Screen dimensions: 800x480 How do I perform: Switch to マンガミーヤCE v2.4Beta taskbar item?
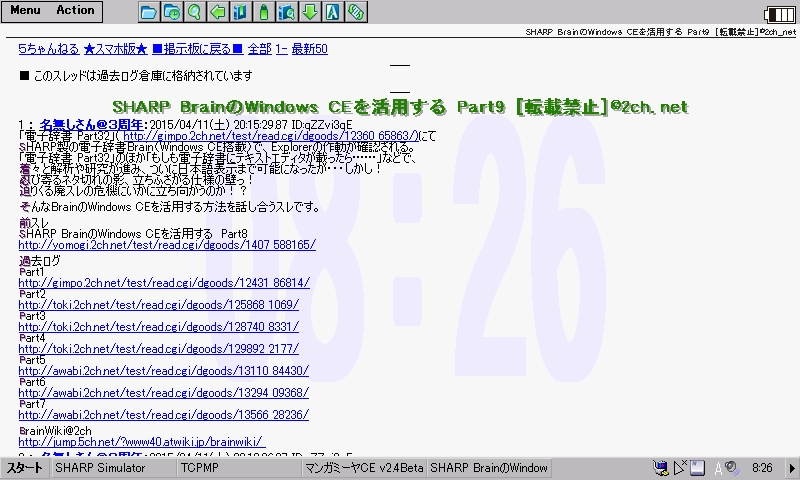point(364,468)
